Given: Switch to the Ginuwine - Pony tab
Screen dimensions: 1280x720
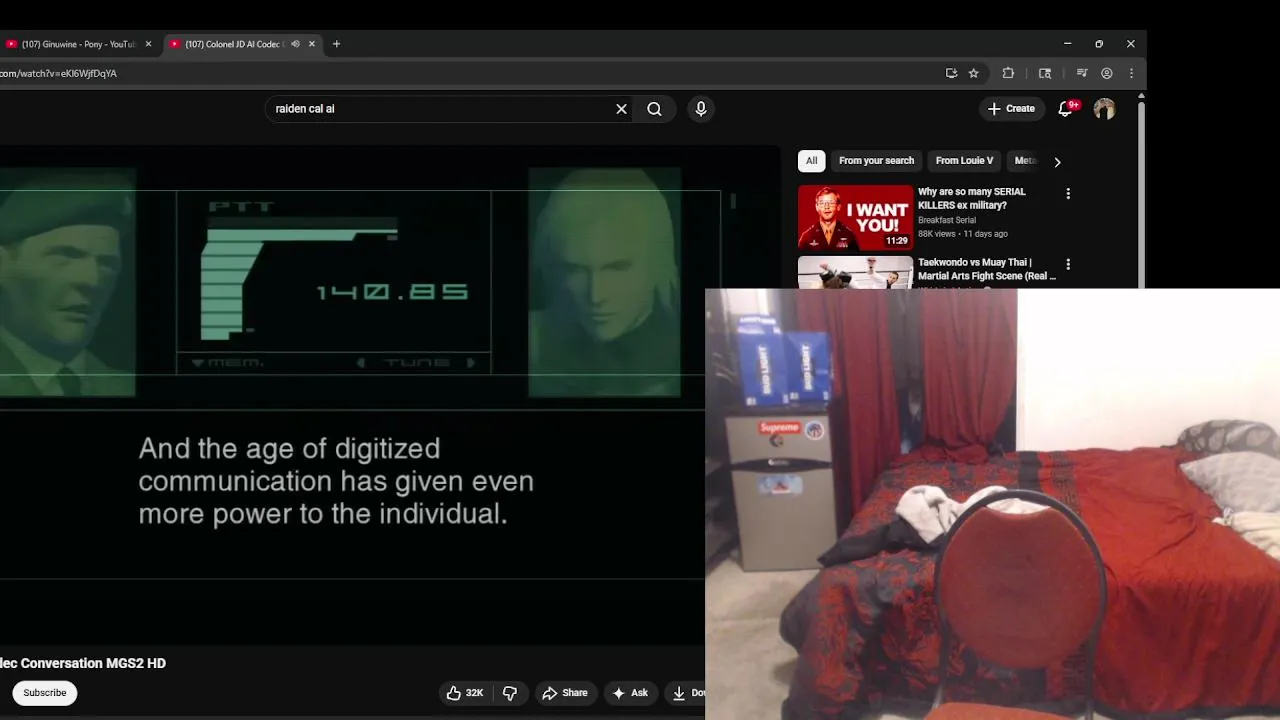Looking at the screenshot, I should click(78, 44).
